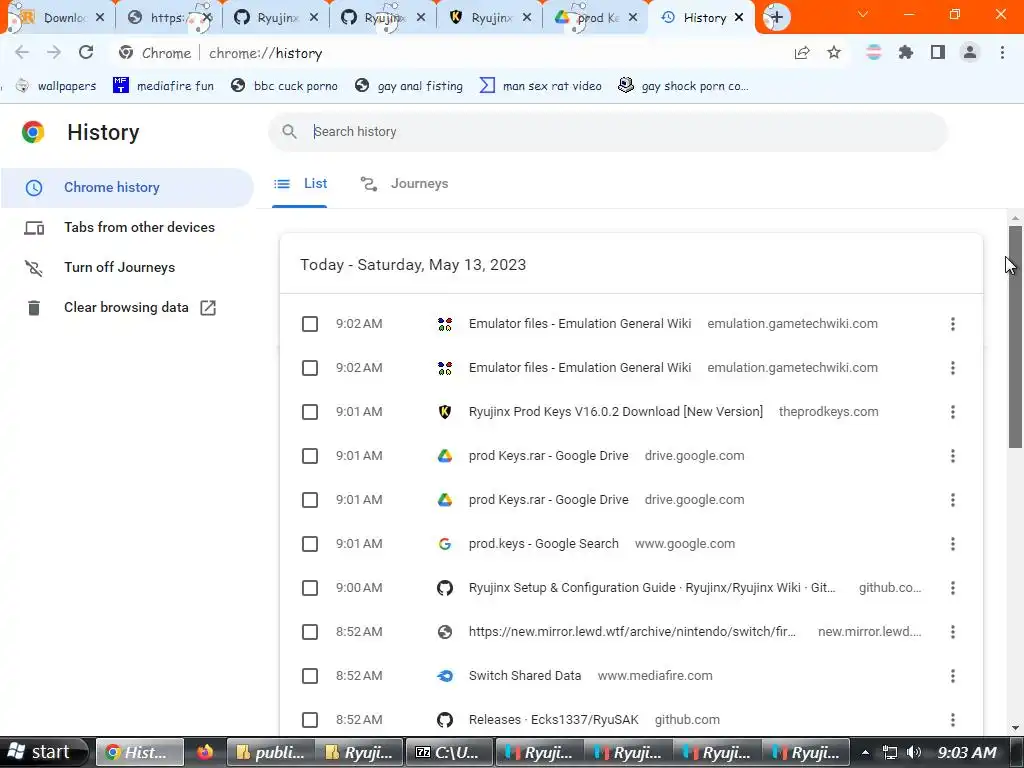Viewport: 1024px width, 768px height.
Task: Open more actions for second prod Keys.rar entry
Action: pos(953,500)
